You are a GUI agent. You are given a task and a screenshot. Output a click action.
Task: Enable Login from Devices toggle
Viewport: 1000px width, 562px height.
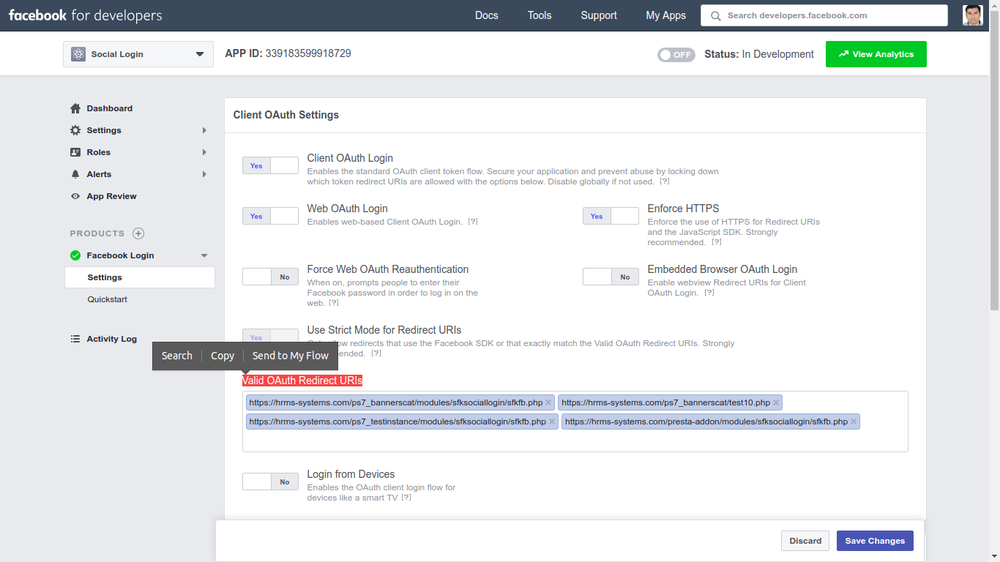(x=270, y=482)
